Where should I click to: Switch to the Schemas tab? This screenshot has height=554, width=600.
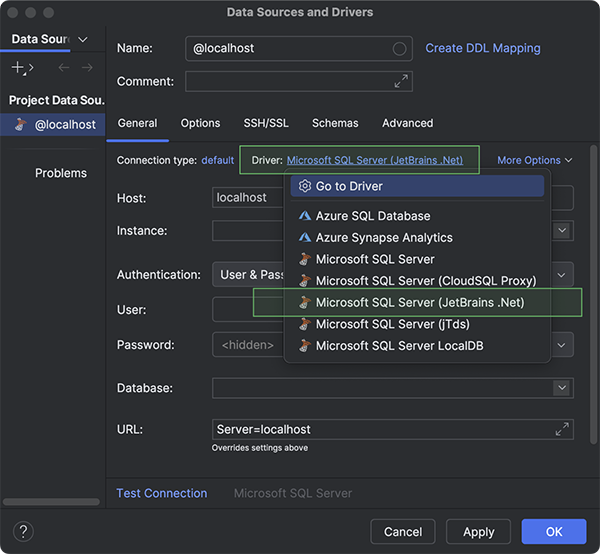335,123
